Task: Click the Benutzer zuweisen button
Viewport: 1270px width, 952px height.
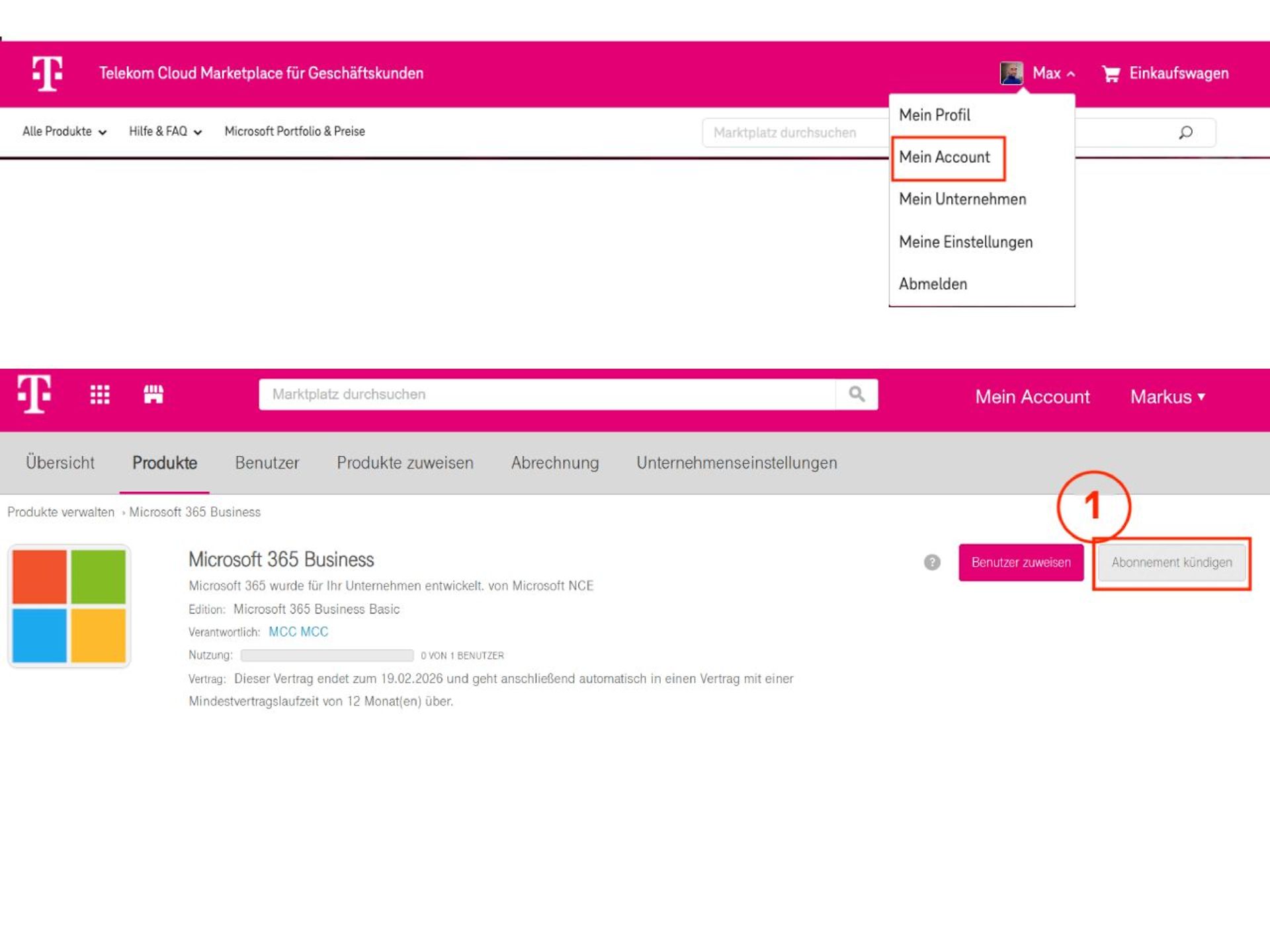Action: (1021, 562)
